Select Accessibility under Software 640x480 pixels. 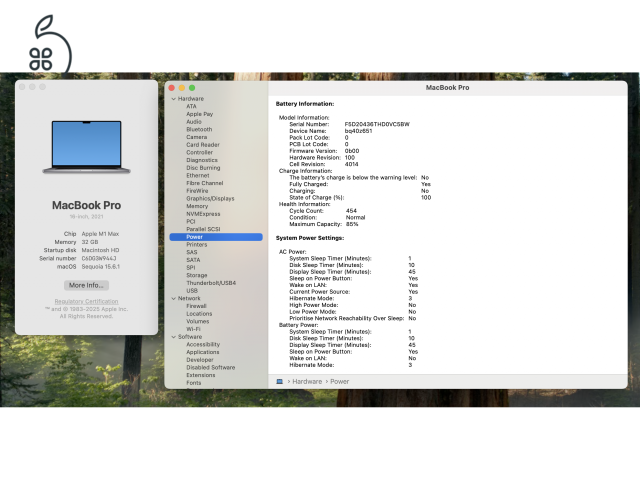coord(203,344)
